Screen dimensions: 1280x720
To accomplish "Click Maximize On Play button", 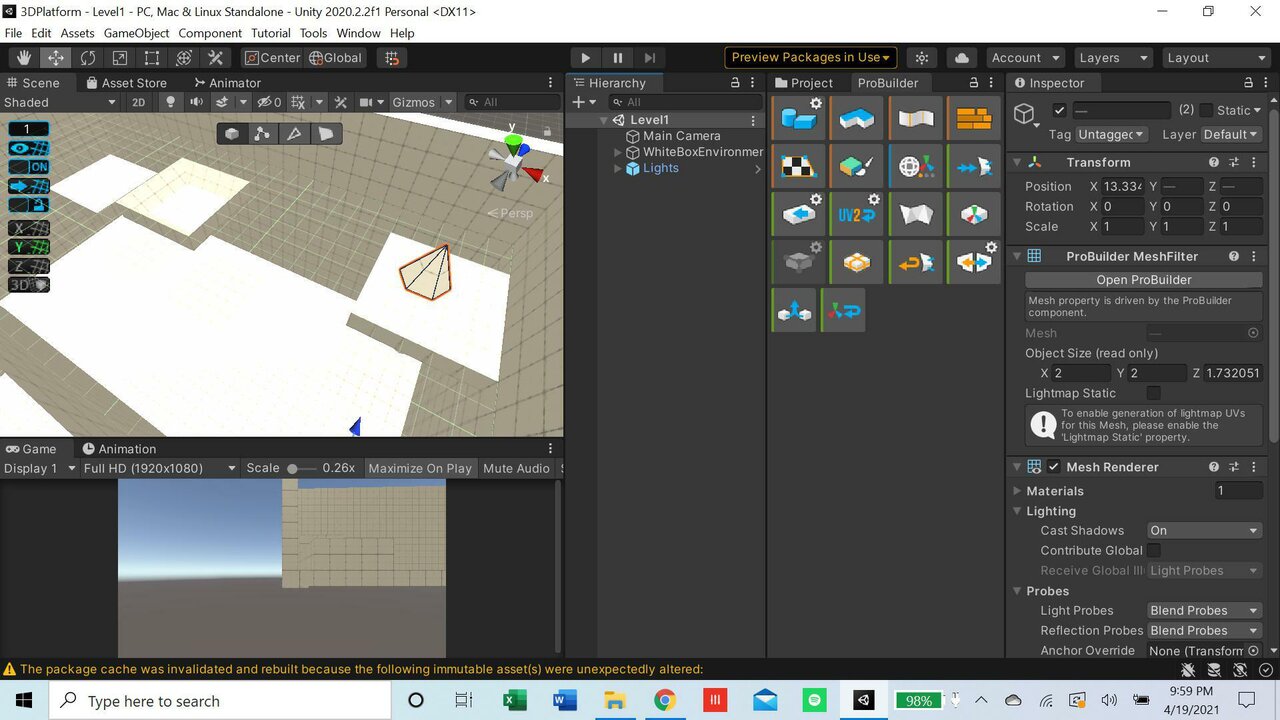I will tap(420, 468).
